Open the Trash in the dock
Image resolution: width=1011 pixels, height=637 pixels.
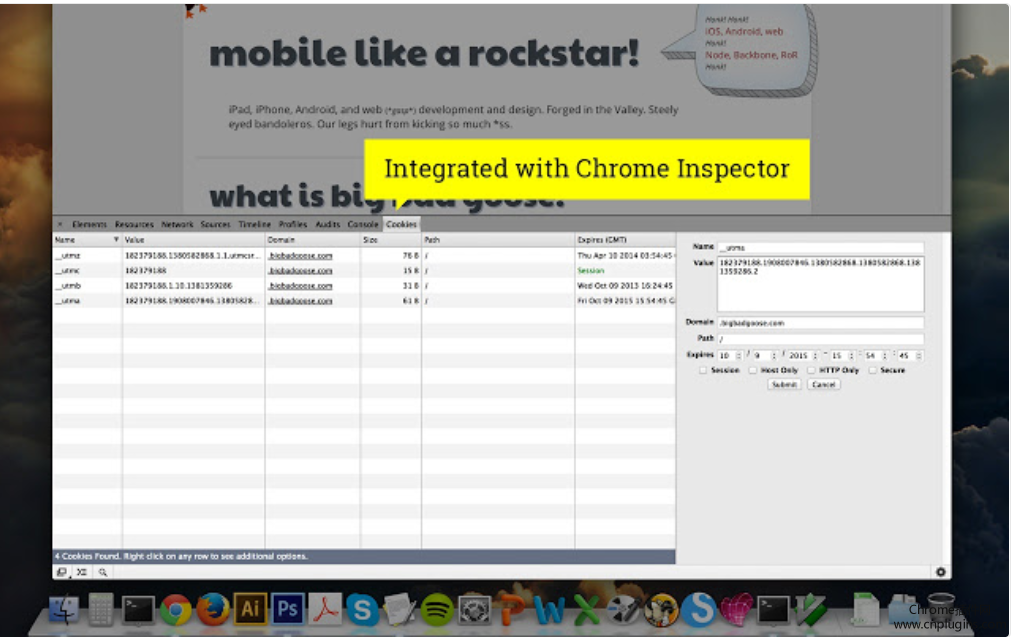pos(941,609)
